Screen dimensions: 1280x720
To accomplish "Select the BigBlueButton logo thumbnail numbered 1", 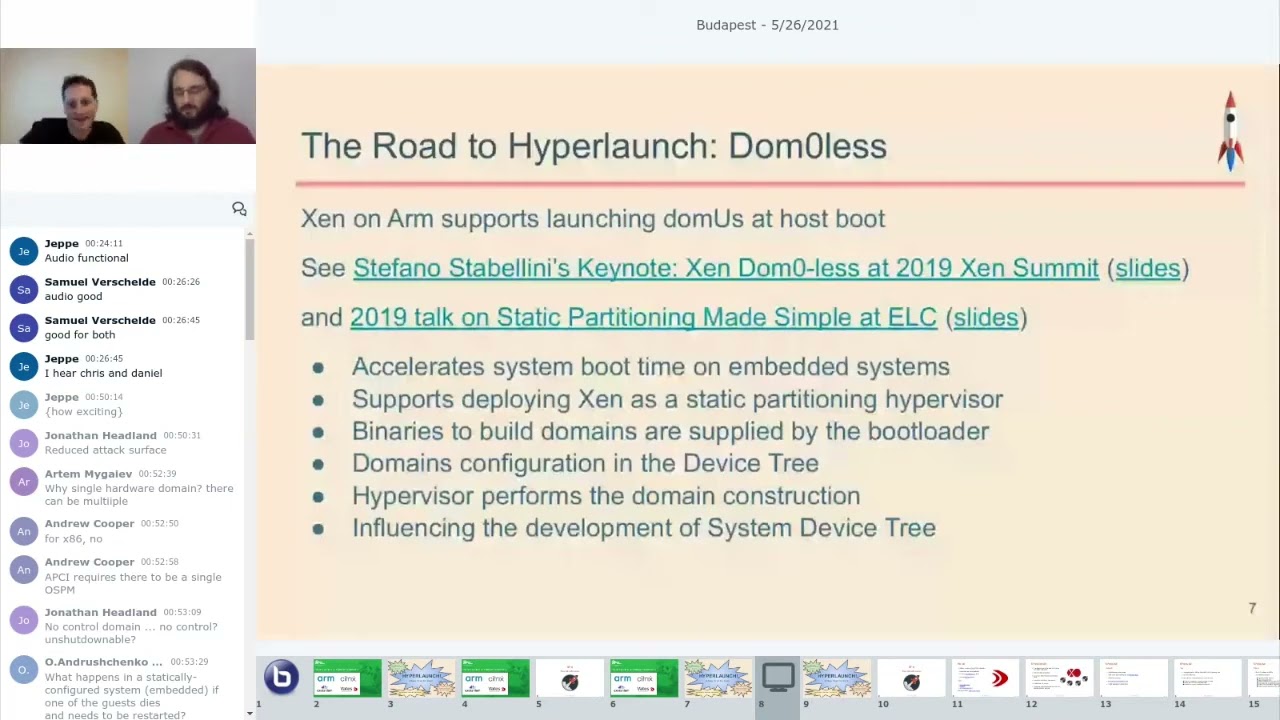I will pyautogui.click(x=281, y=678).
